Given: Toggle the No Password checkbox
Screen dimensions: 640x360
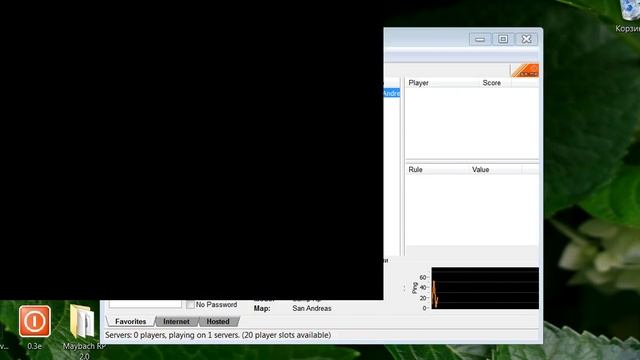Looking at the screenshot, I should pyautogui.click(x=190, y=304).
